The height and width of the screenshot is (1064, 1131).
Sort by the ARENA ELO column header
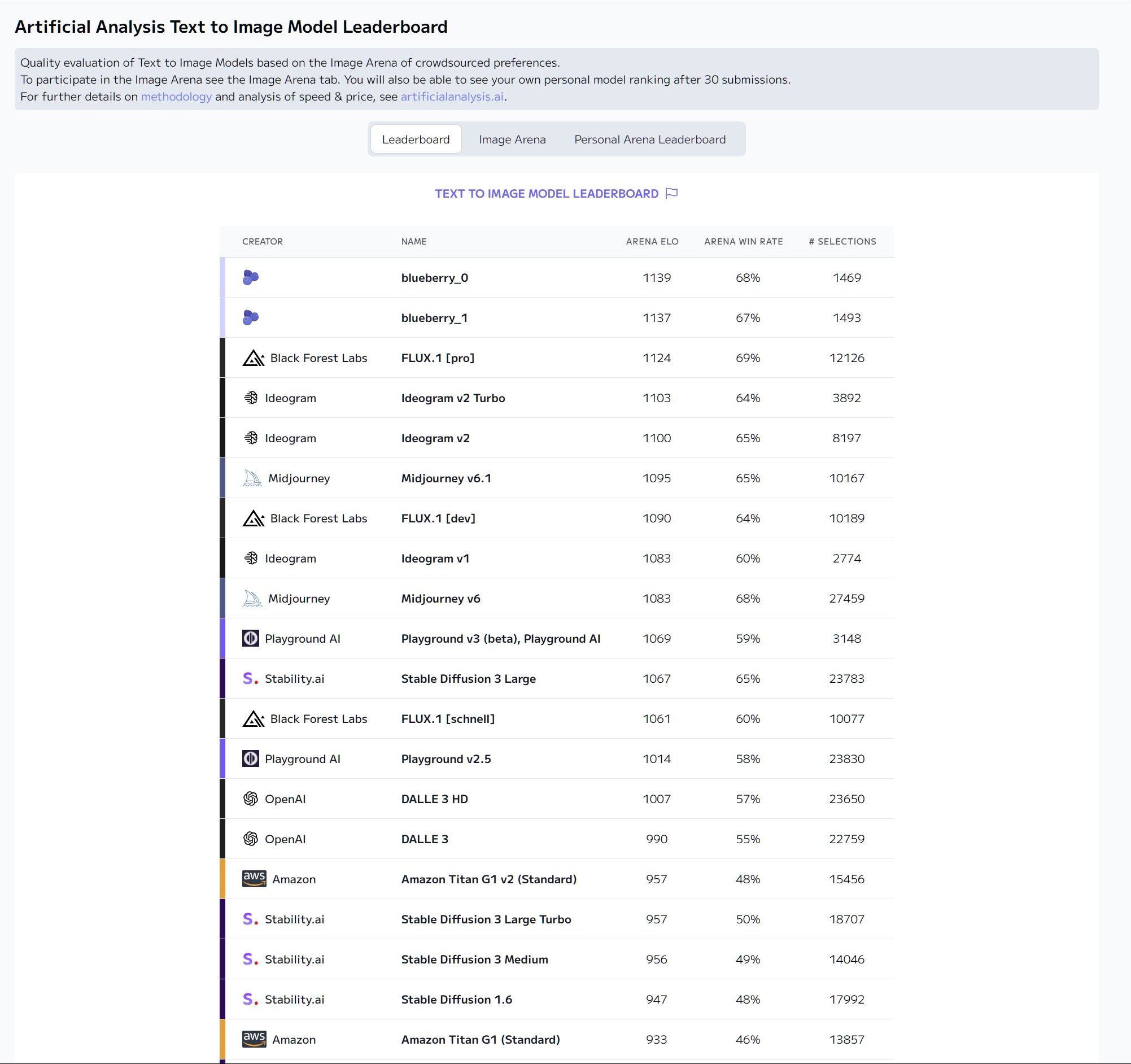pyautogui.click(x=652, y=241)
